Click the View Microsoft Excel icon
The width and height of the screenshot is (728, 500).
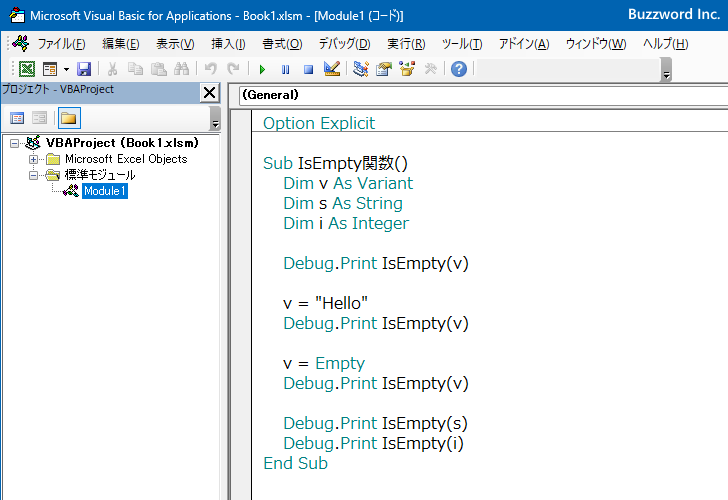coord(27,69)
